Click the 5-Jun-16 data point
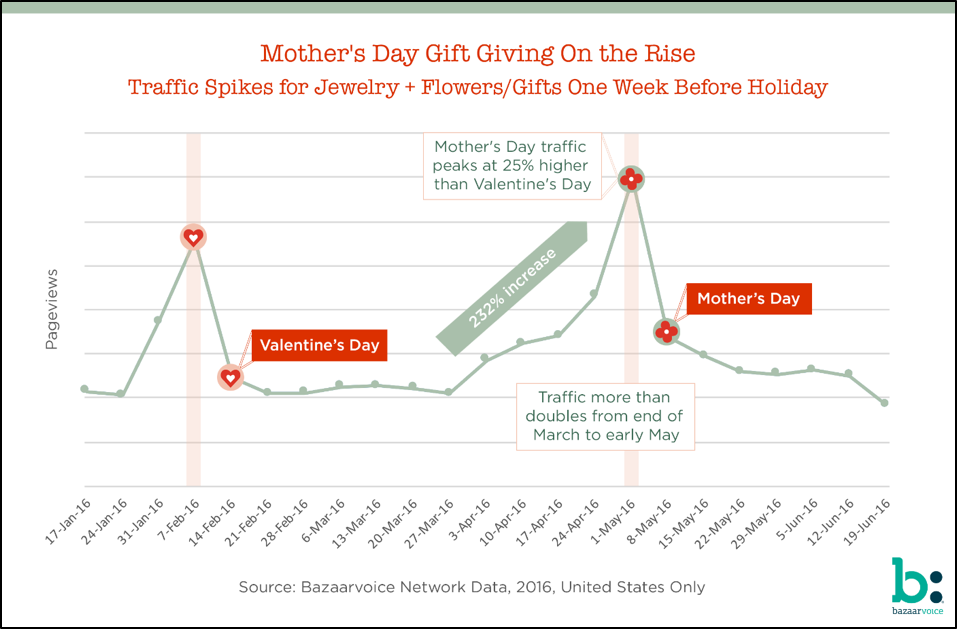 point(811,369)
